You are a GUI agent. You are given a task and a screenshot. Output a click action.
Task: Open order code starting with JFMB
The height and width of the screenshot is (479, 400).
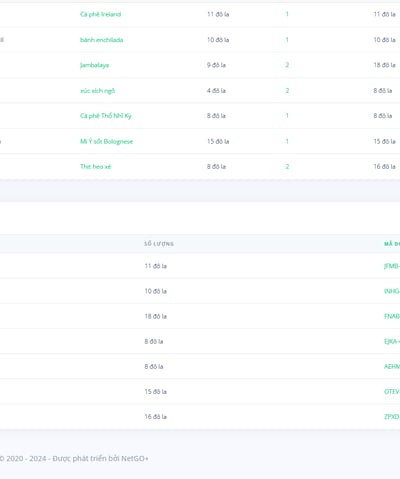point(392,266)
